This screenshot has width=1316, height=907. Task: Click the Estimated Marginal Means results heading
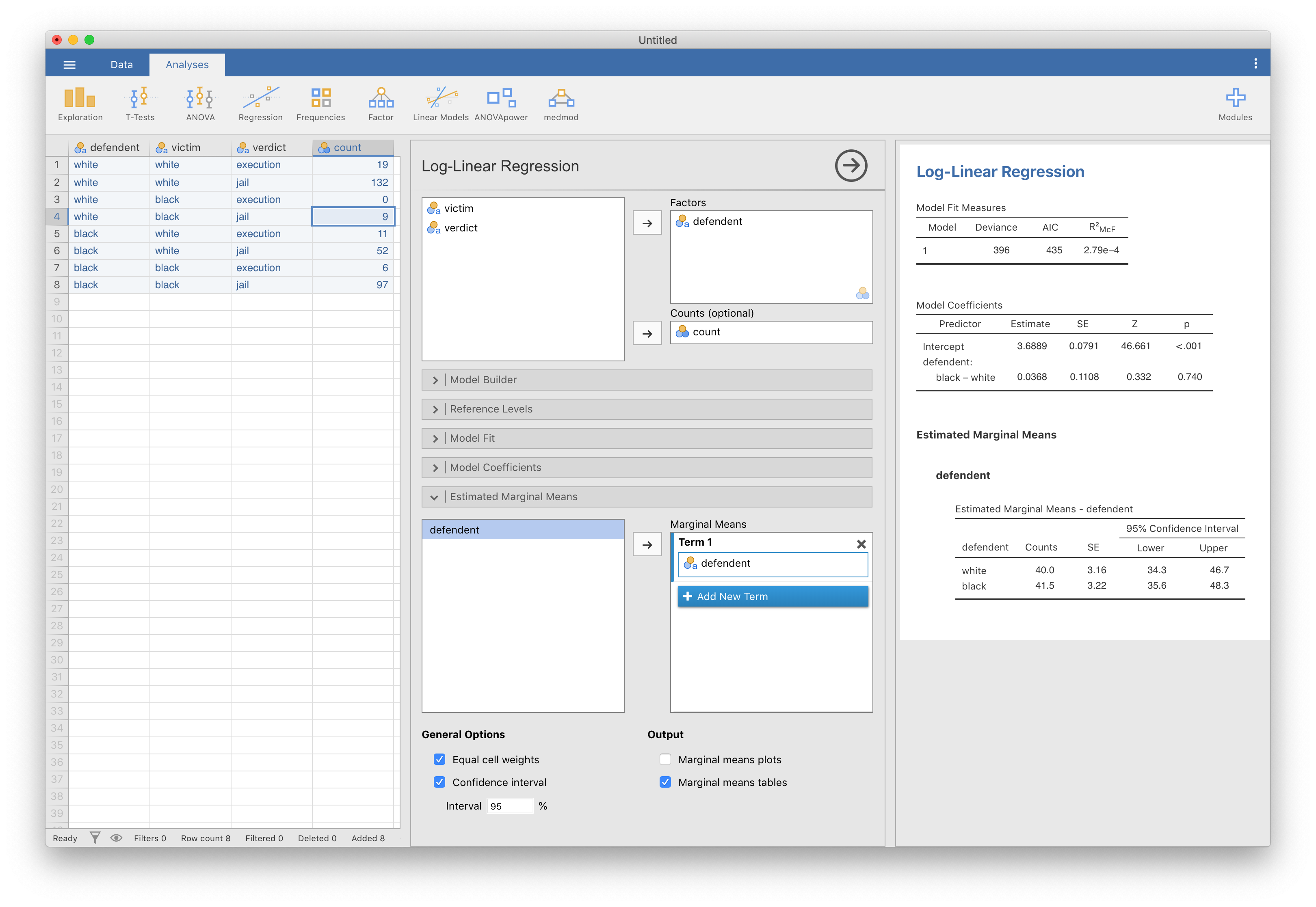click(986, 435)
